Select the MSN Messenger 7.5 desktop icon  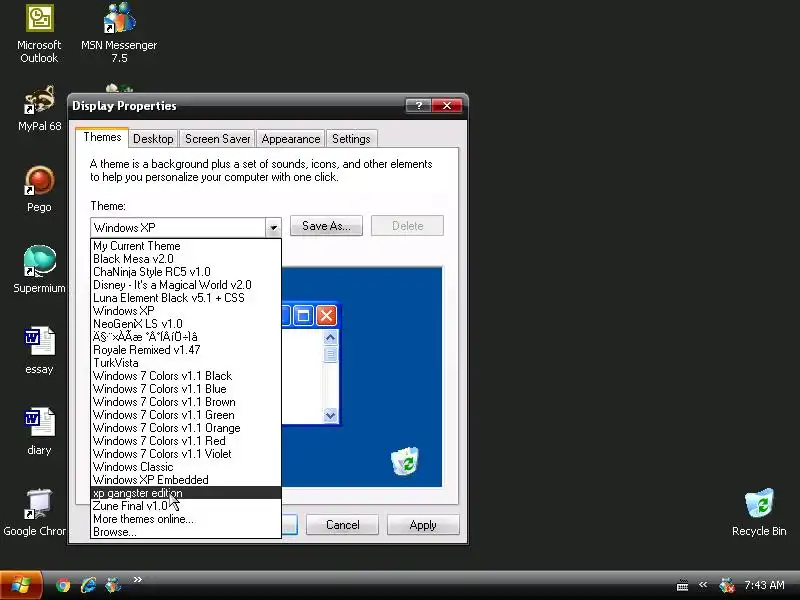119,34
